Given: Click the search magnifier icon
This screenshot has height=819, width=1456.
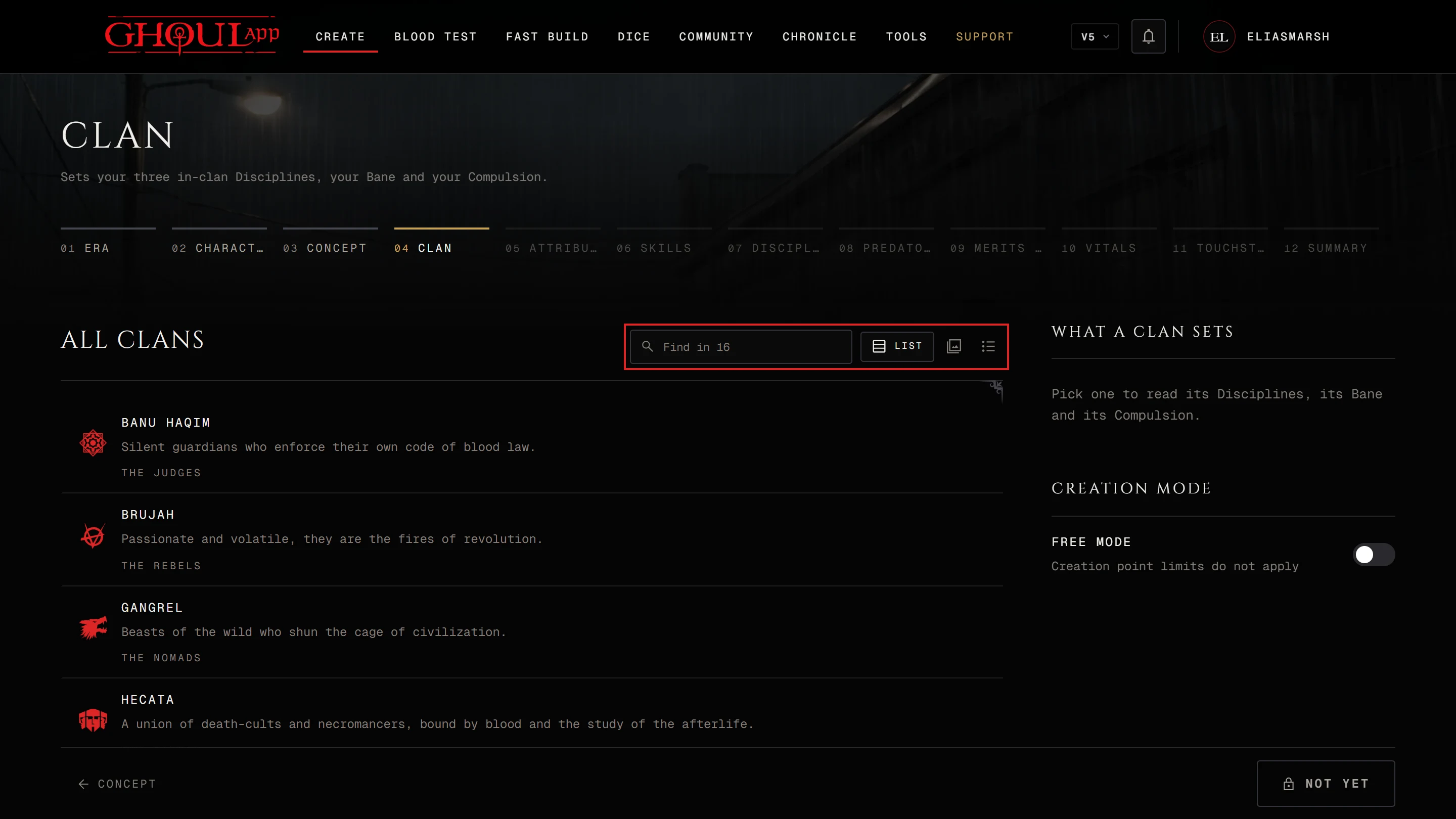Looking at the screenshot, I should [647, 346].
